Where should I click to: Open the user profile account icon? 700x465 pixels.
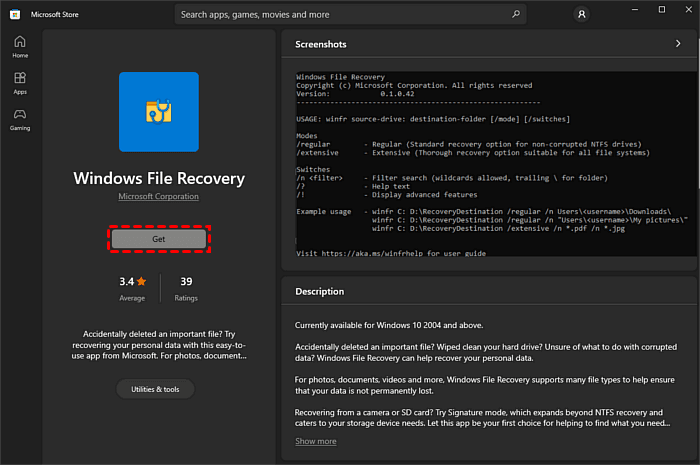click(582, 15)
